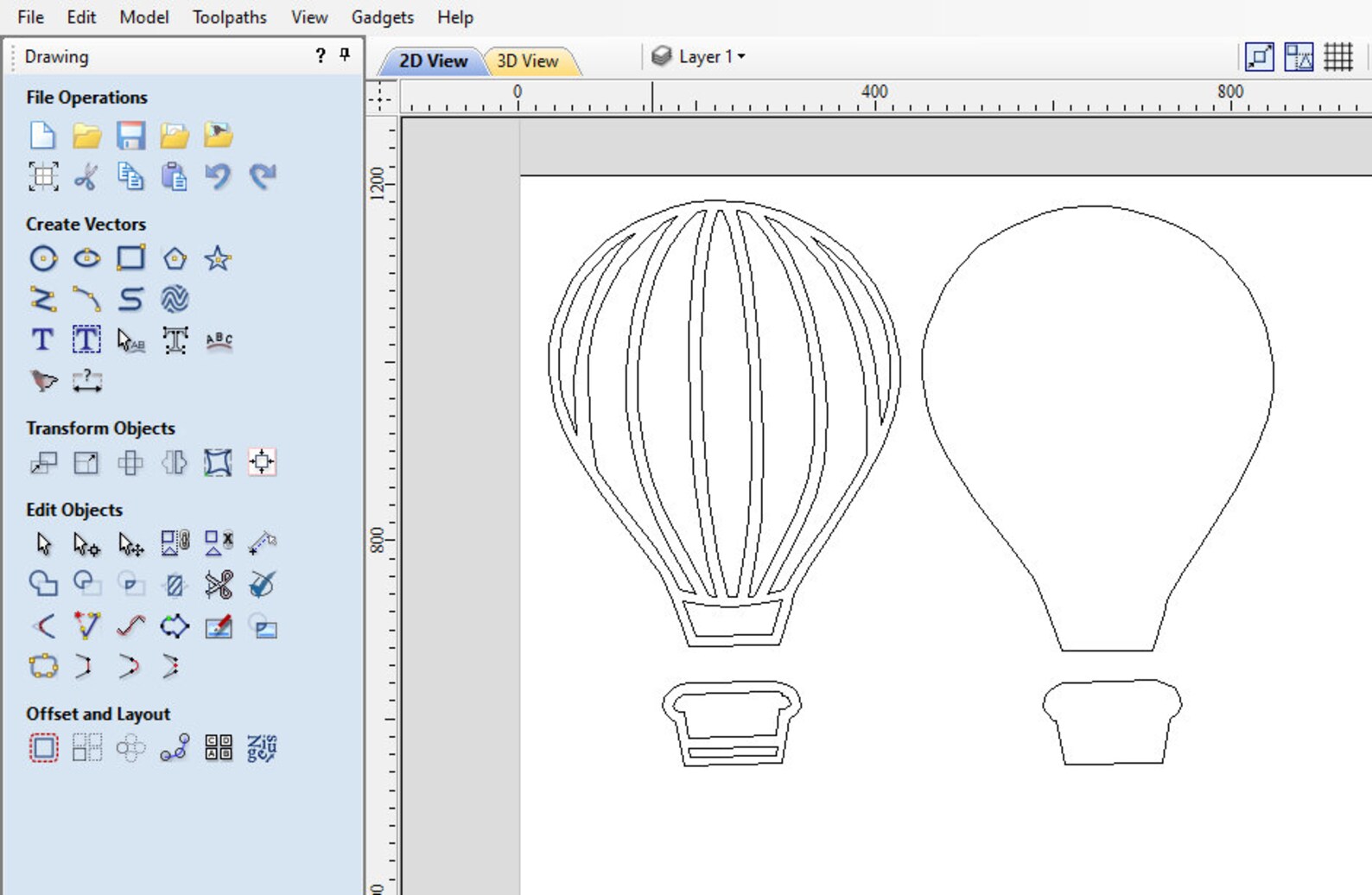Select the Draw Polyline tool
This screenshot has width=1372, height=895.
[43, 299]
